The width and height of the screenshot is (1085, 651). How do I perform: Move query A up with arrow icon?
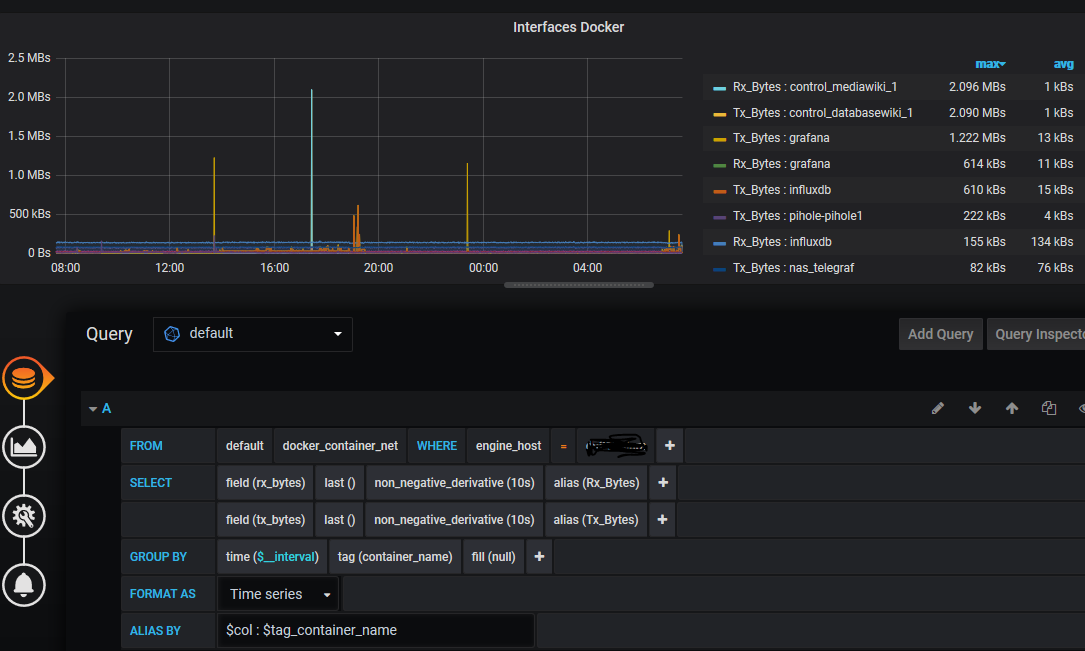click(x=1012, y=408)
